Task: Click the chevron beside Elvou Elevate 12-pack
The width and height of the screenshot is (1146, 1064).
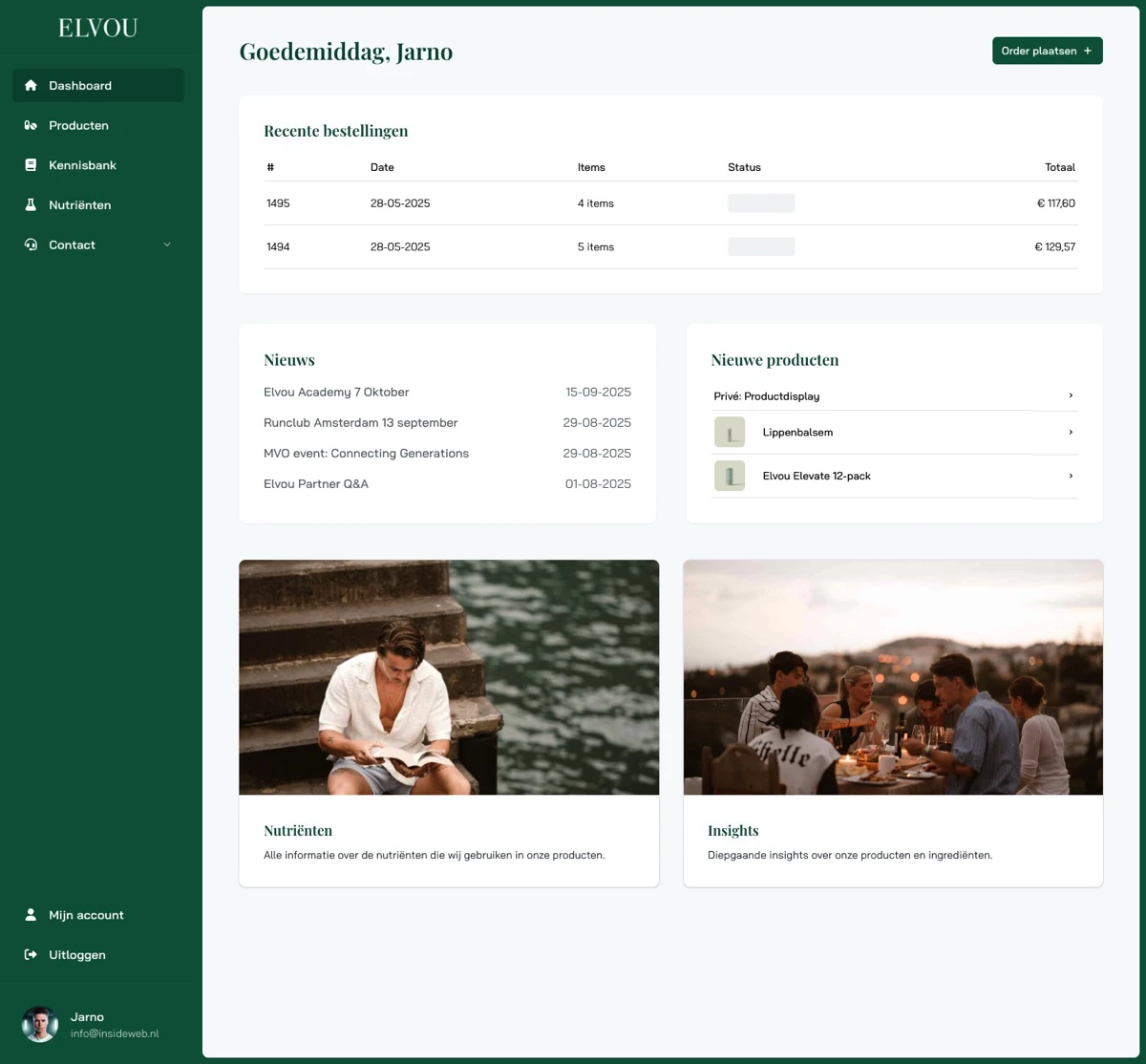Action: click(x=1071, y=476)
